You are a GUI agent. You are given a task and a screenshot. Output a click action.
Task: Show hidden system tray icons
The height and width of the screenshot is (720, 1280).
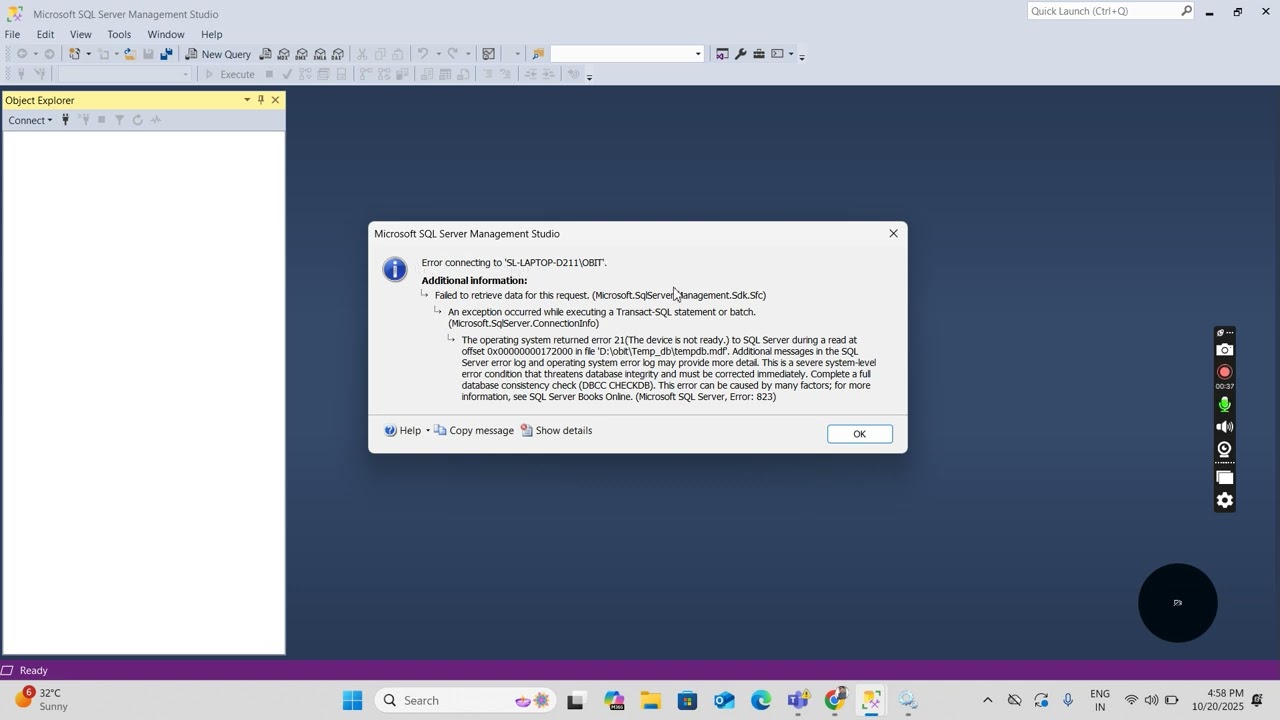[987, 700]
